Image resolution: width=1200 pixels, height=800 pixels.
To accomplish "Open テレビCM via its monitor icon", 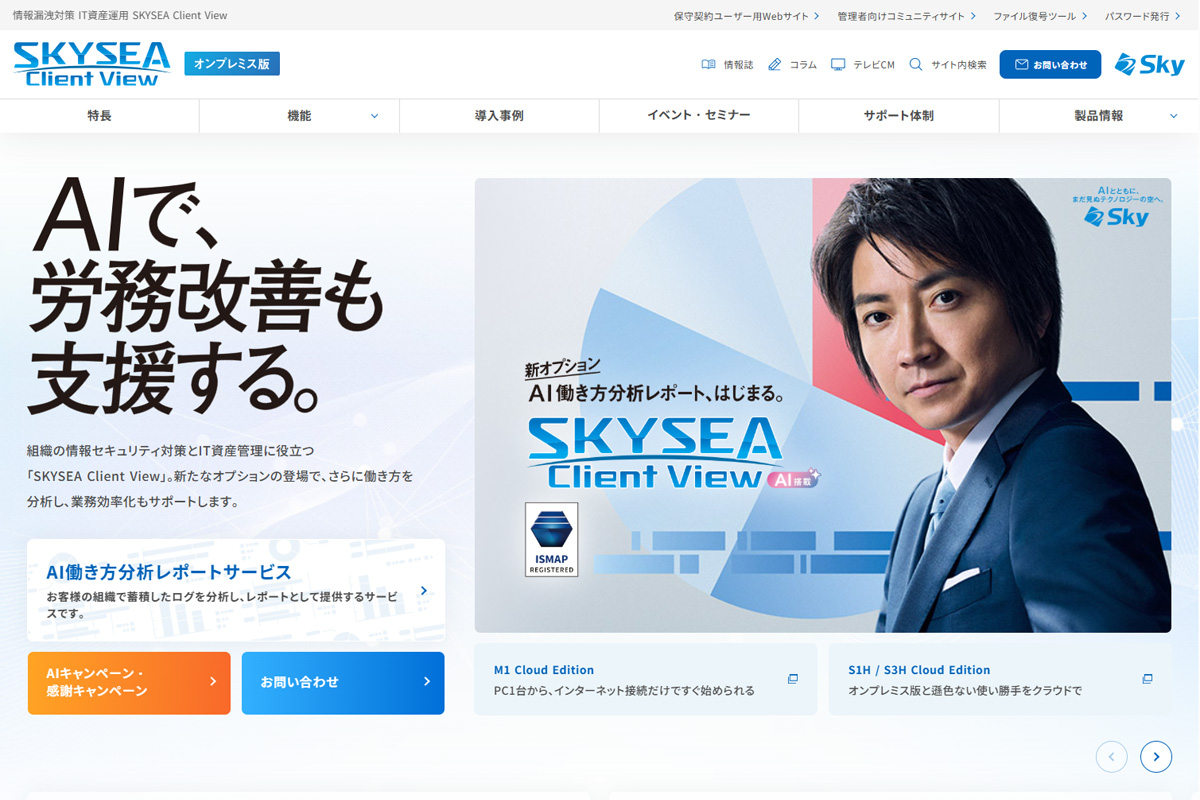I will point(838,64).
